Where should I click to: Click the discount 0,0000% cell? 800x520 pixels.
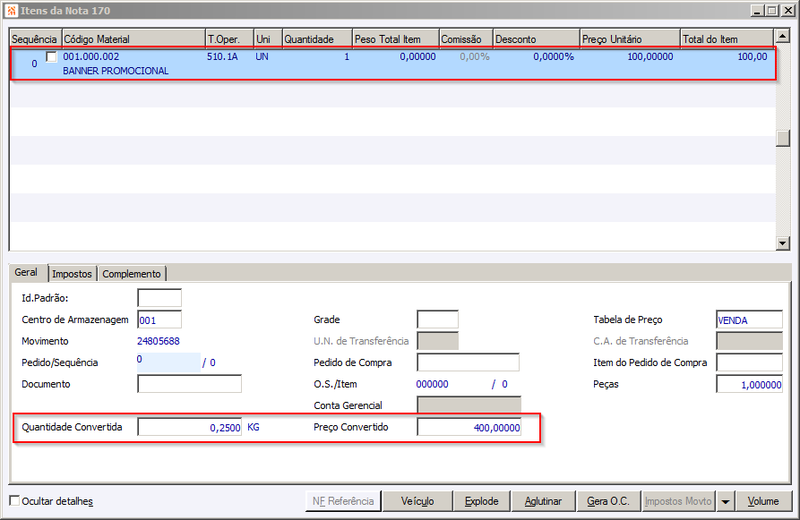pos(554,57)
